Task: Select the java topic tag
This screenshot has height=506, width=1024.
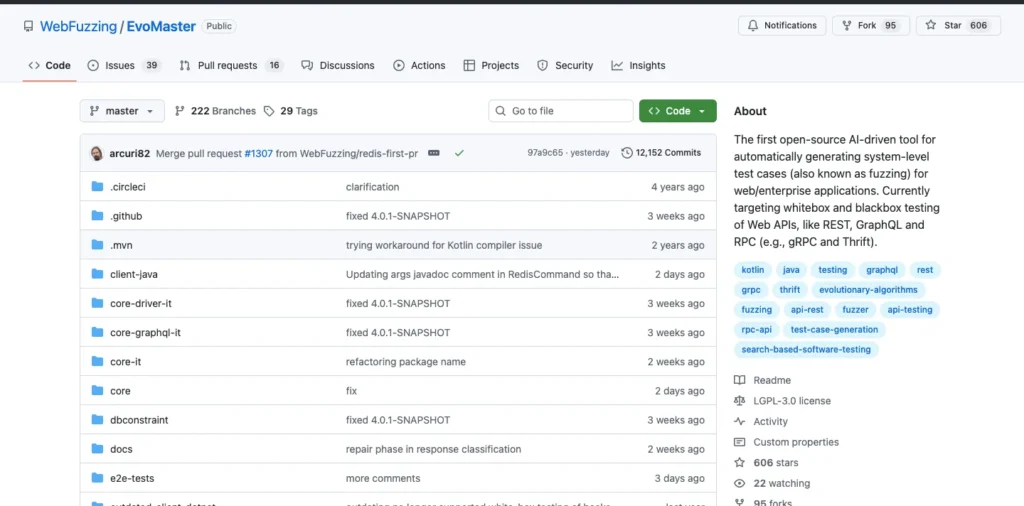Action: [x=791, y=270]
